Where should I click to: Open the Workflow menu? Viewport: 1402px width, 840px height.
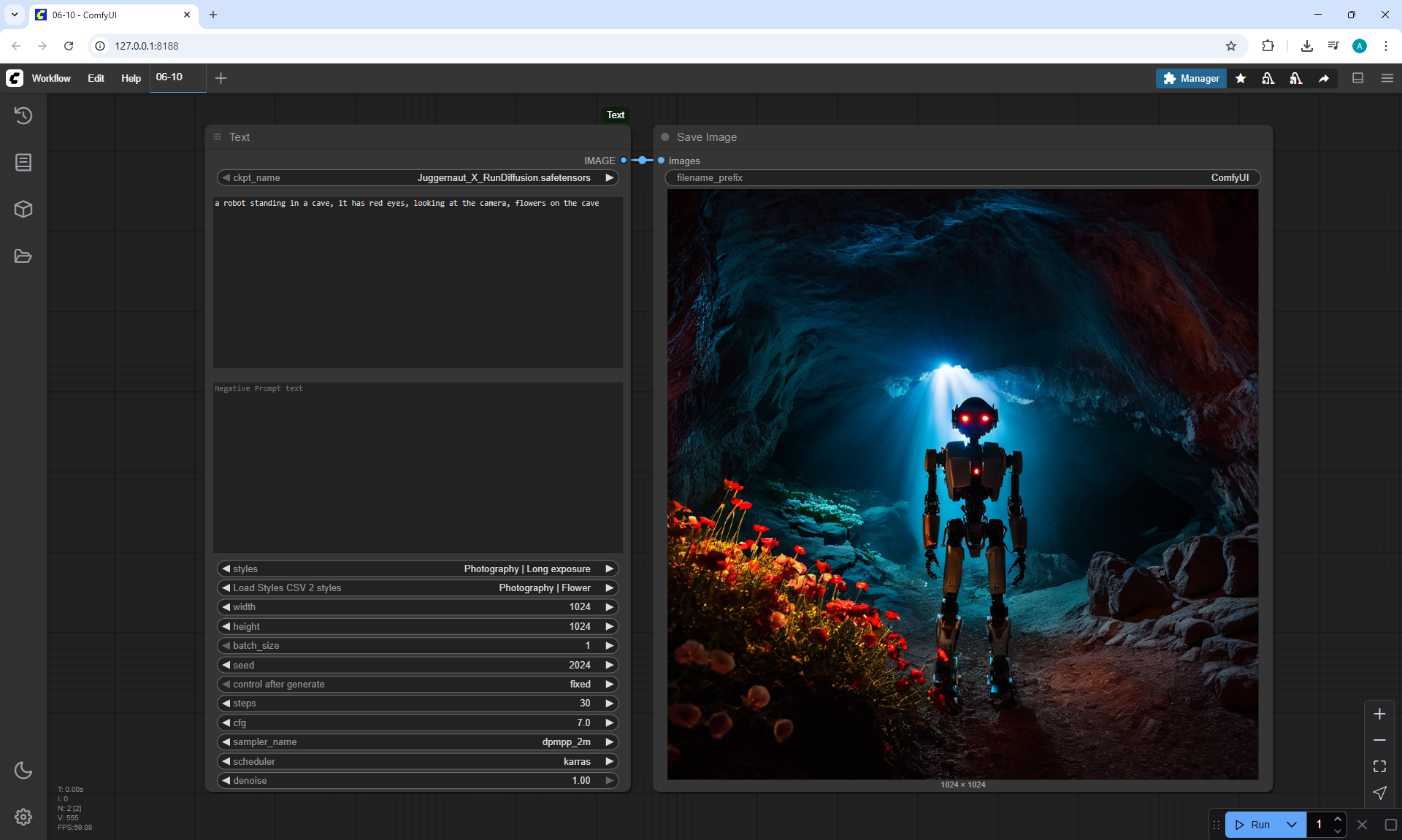click(x=51, y=78)
